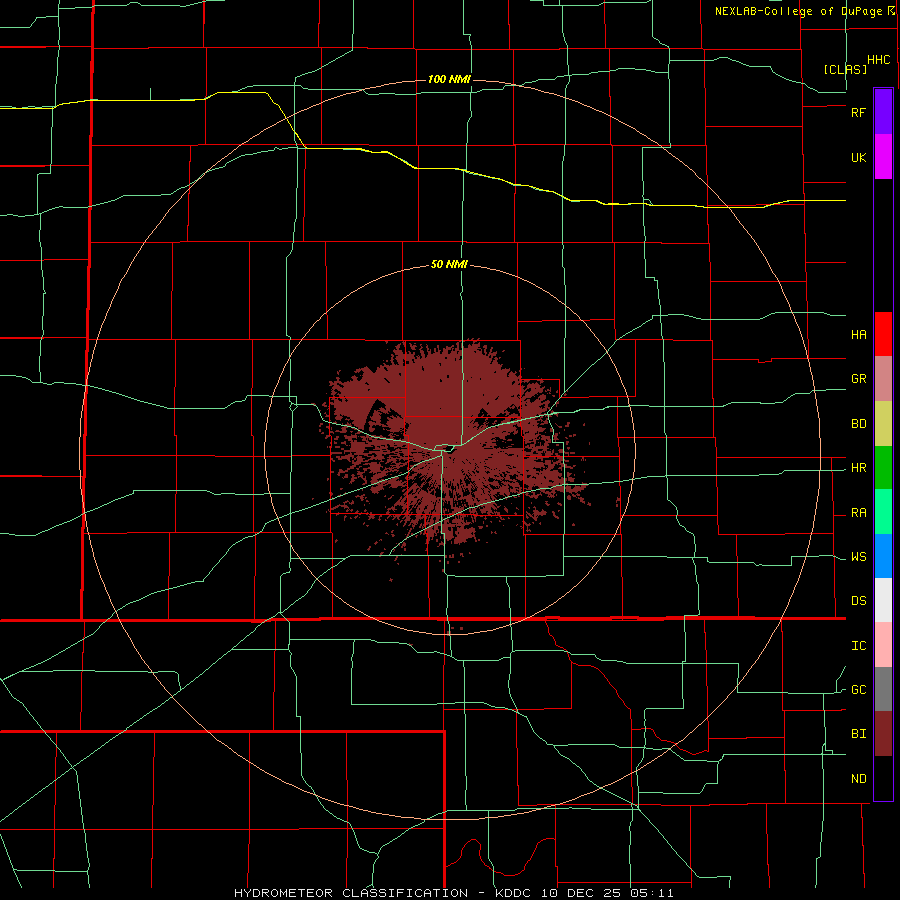
Task: Click the NEXLAB-College of DuPage text
Action: point(798,11)
